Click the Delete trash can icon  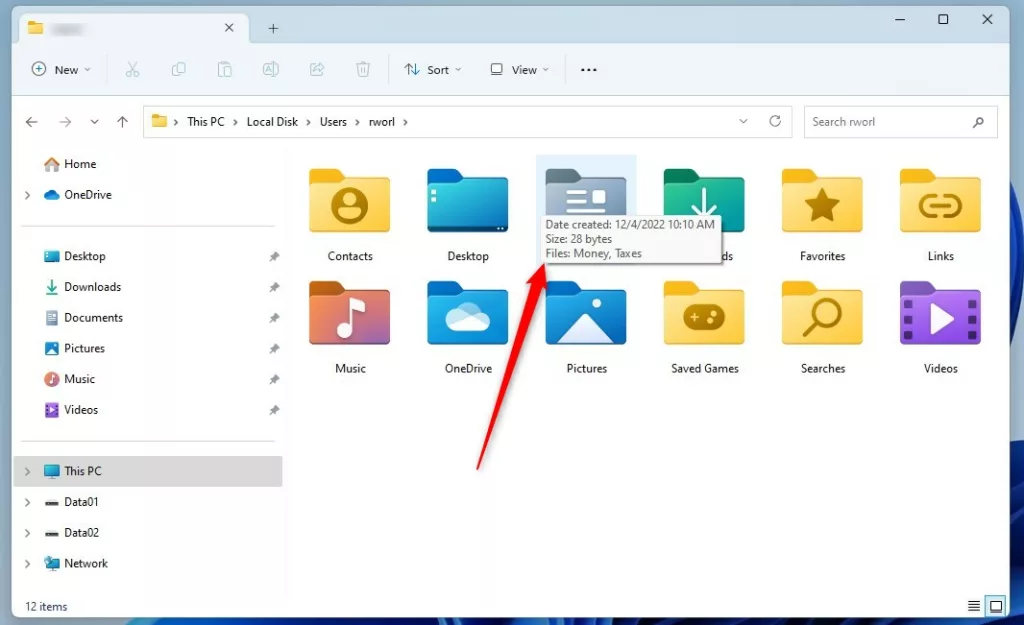[x=363, y=70]
